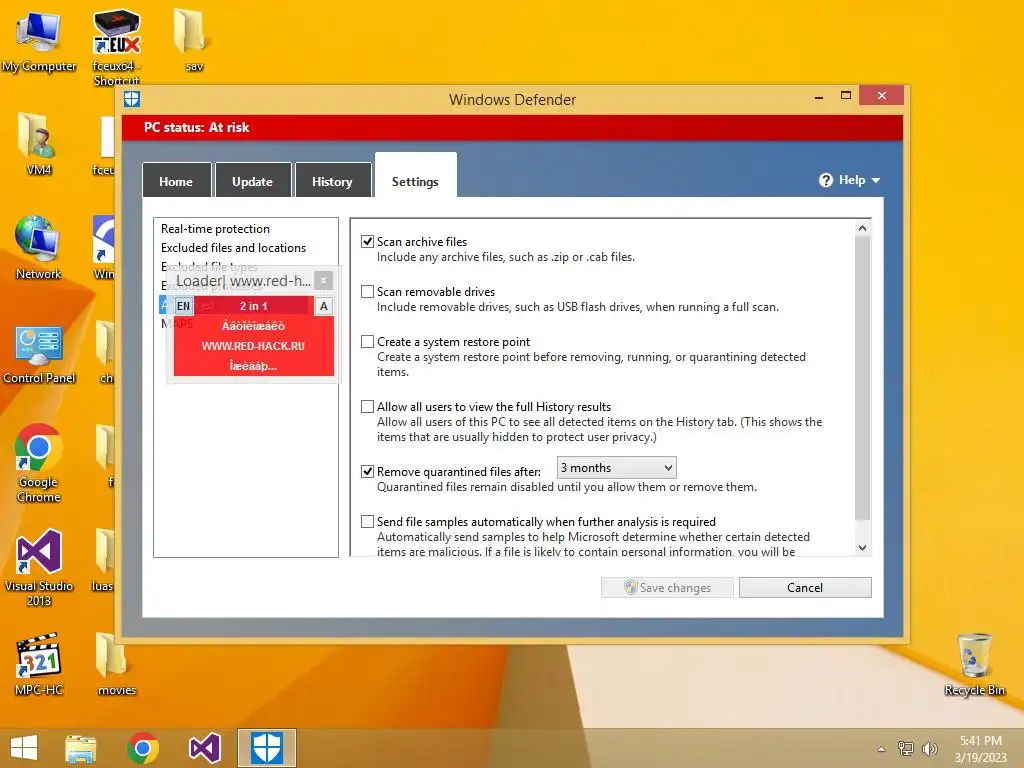Click the A button in loader popup
Screen dimensions: 1024x768
(x=324, y=306)
